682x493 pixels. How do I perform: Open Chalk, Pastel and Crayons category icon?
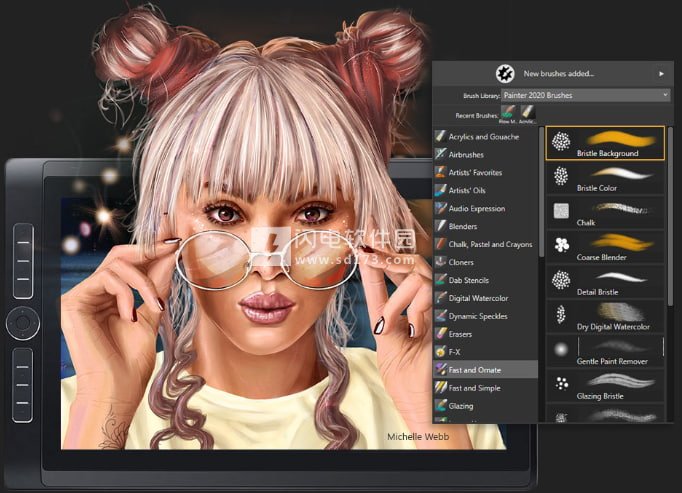[x=441, y=244]
